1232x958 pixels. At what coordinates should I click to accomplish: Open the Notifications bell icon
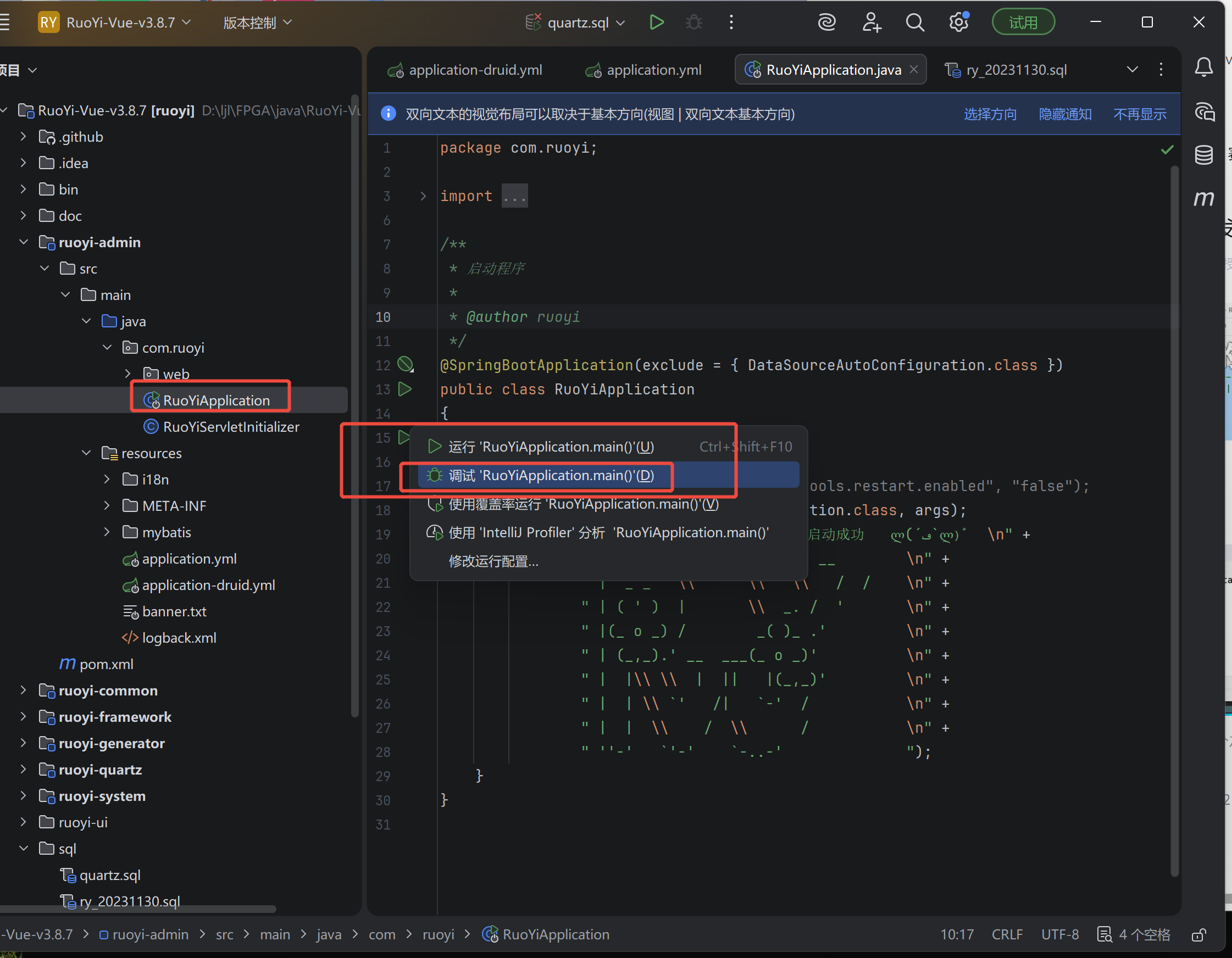(x=1203, y=68)
